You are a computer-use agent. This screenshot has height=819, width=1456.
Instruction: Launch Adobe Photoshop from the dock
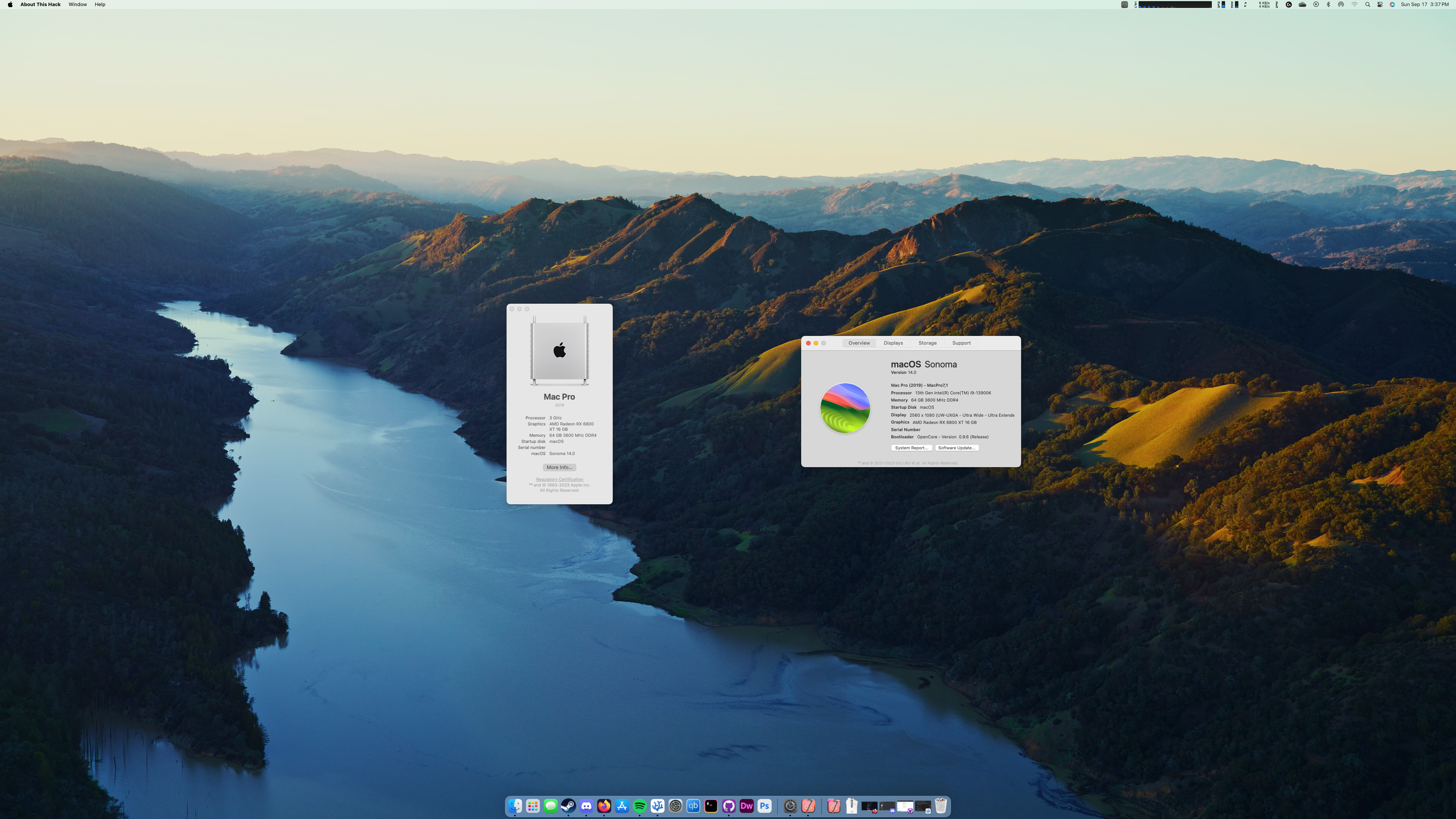(x=764, y=806)
